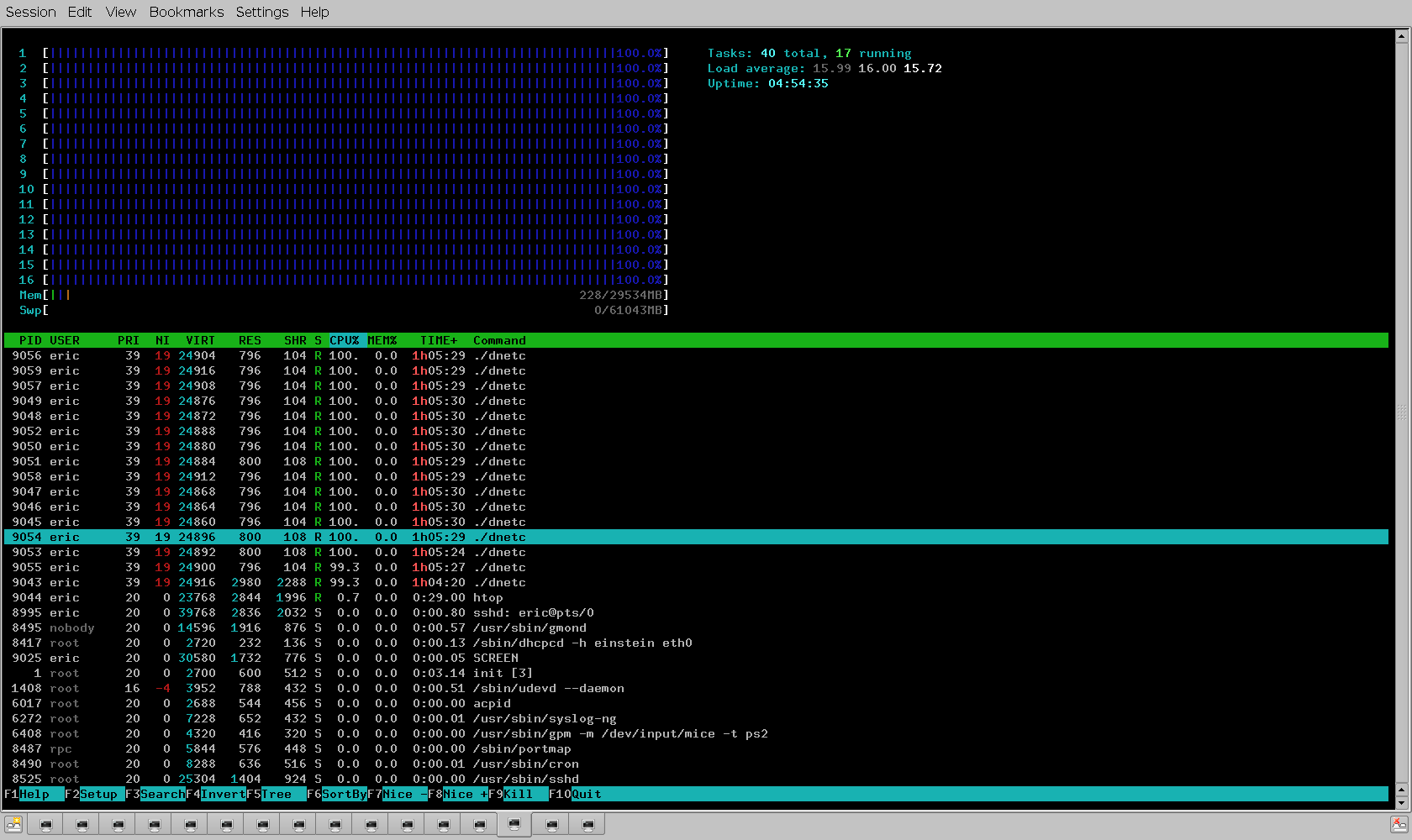Toggle the F5 Tree view in htop

point(277,794)
